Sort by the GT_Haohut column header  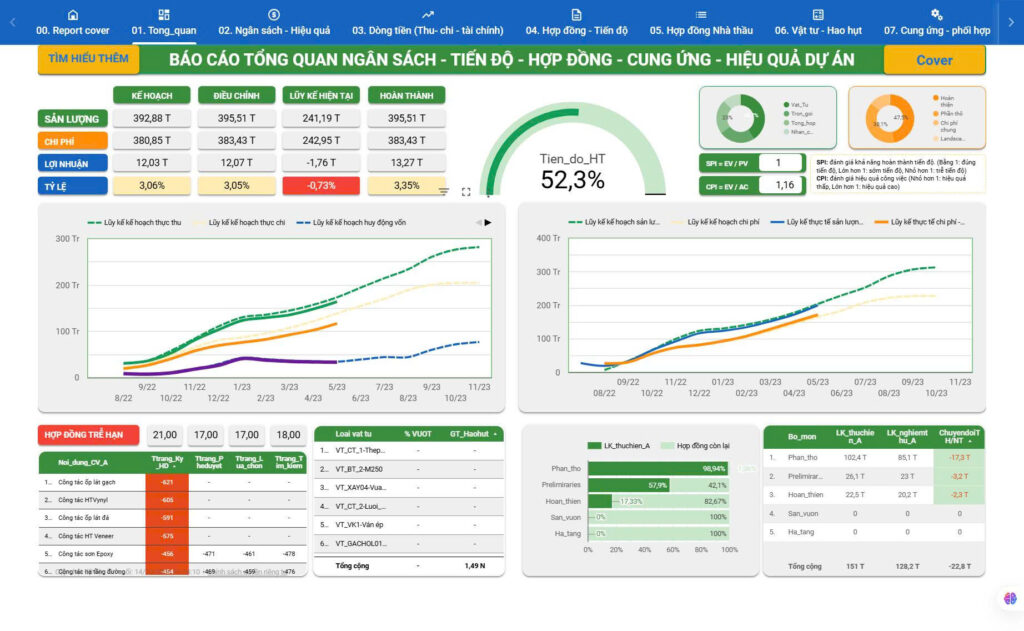click(472, 434)
